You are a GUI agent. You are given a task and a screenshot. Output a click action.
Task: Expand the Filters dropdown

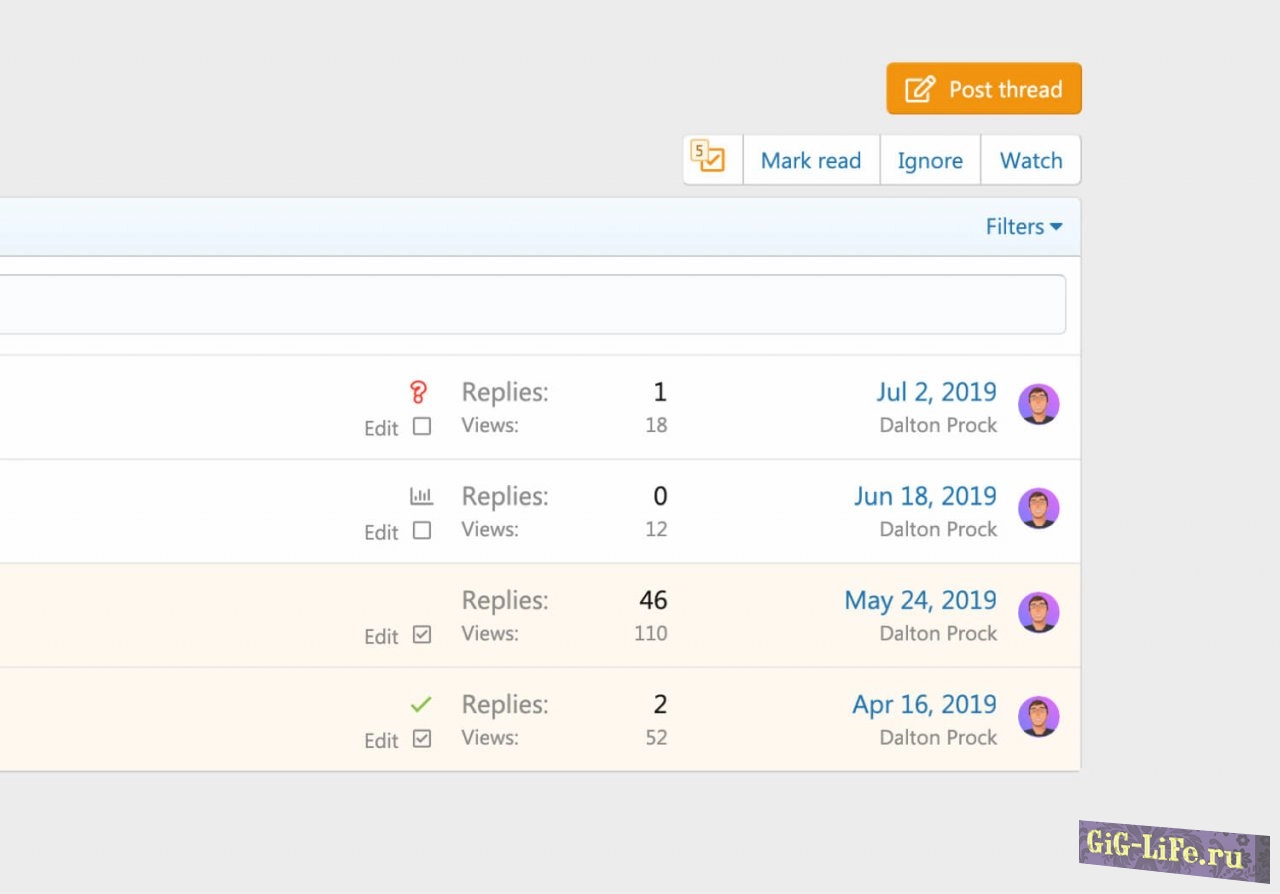coord(1023,227)
